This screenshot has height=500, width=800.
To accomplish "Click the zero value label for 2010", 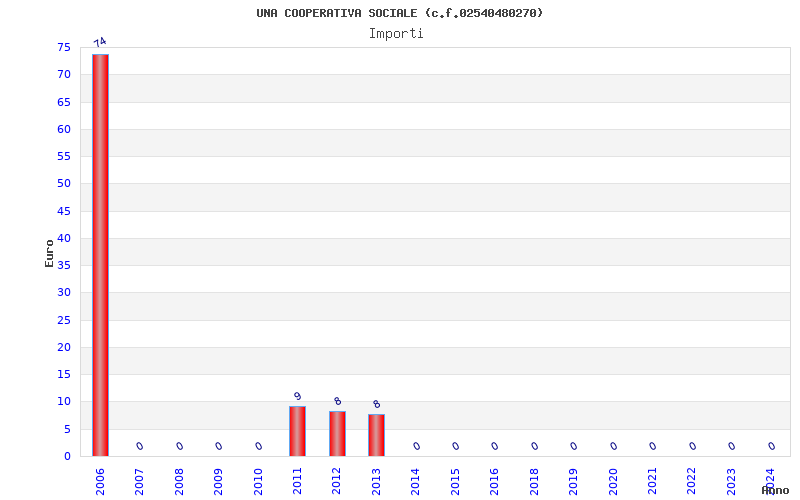I will coord(259,446).
